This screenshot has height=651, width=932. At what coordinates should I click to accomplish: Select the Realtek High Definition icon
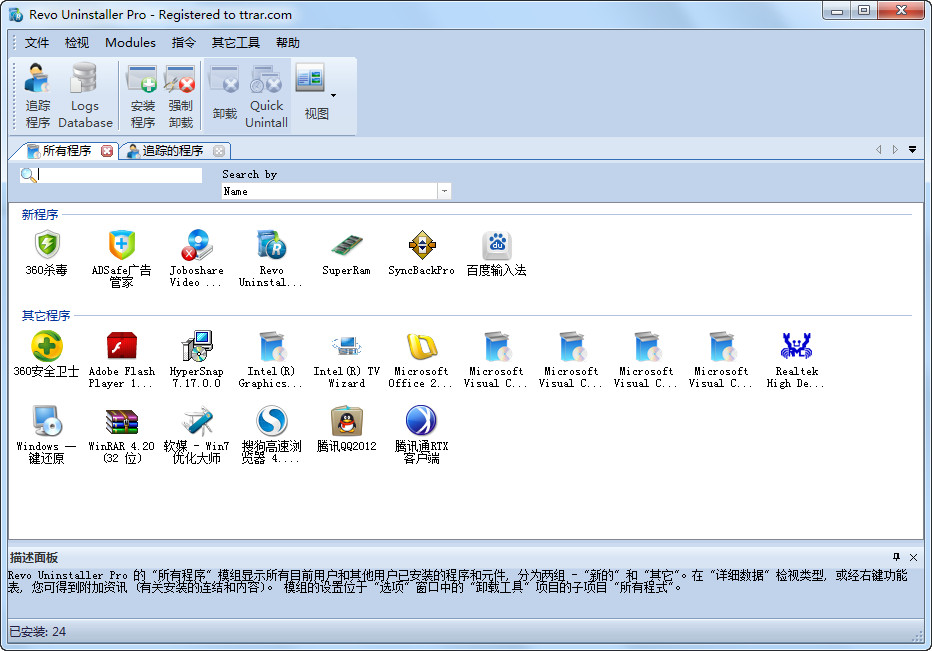click(x=796, y=360)
